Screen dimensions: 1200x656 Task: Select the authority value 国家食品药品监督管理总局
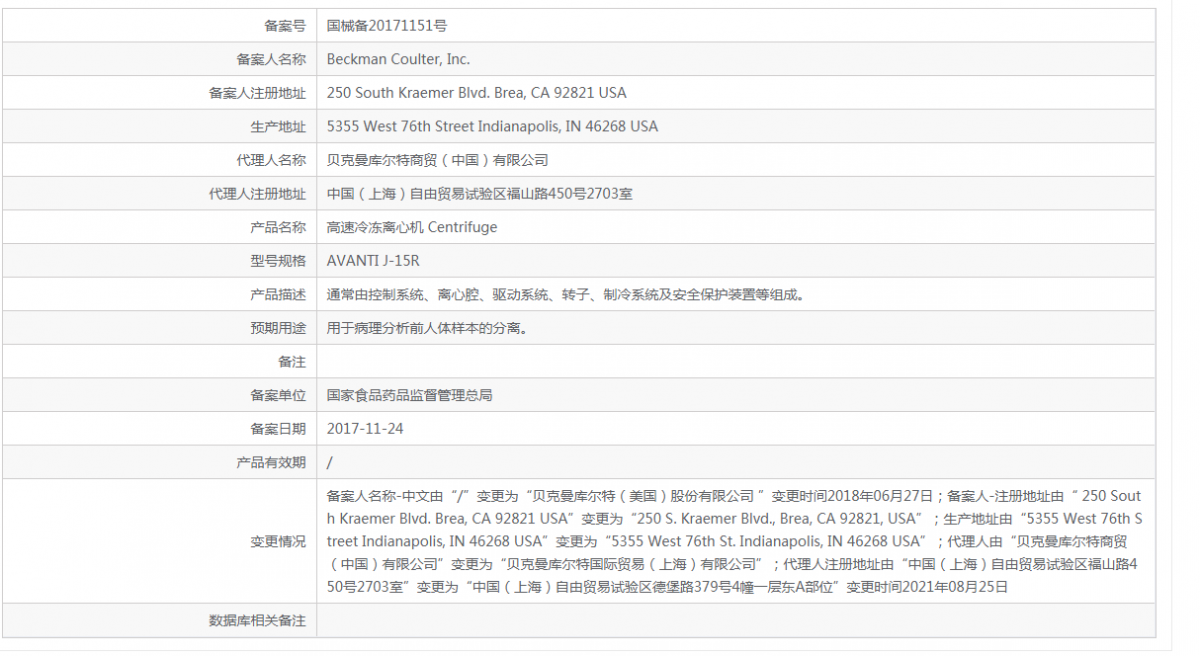click(x=410, y=395)
